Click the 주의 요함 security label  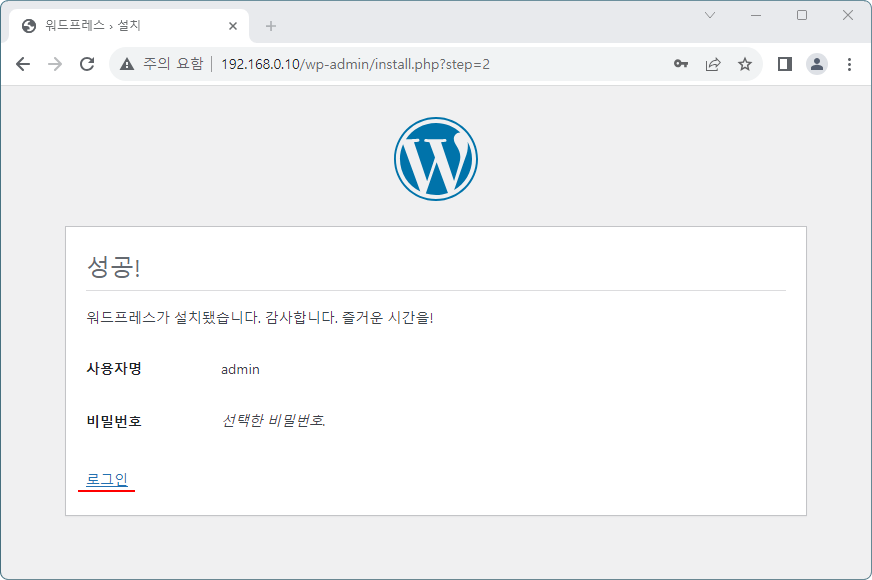pyautogui.click(x=173, y=64)
